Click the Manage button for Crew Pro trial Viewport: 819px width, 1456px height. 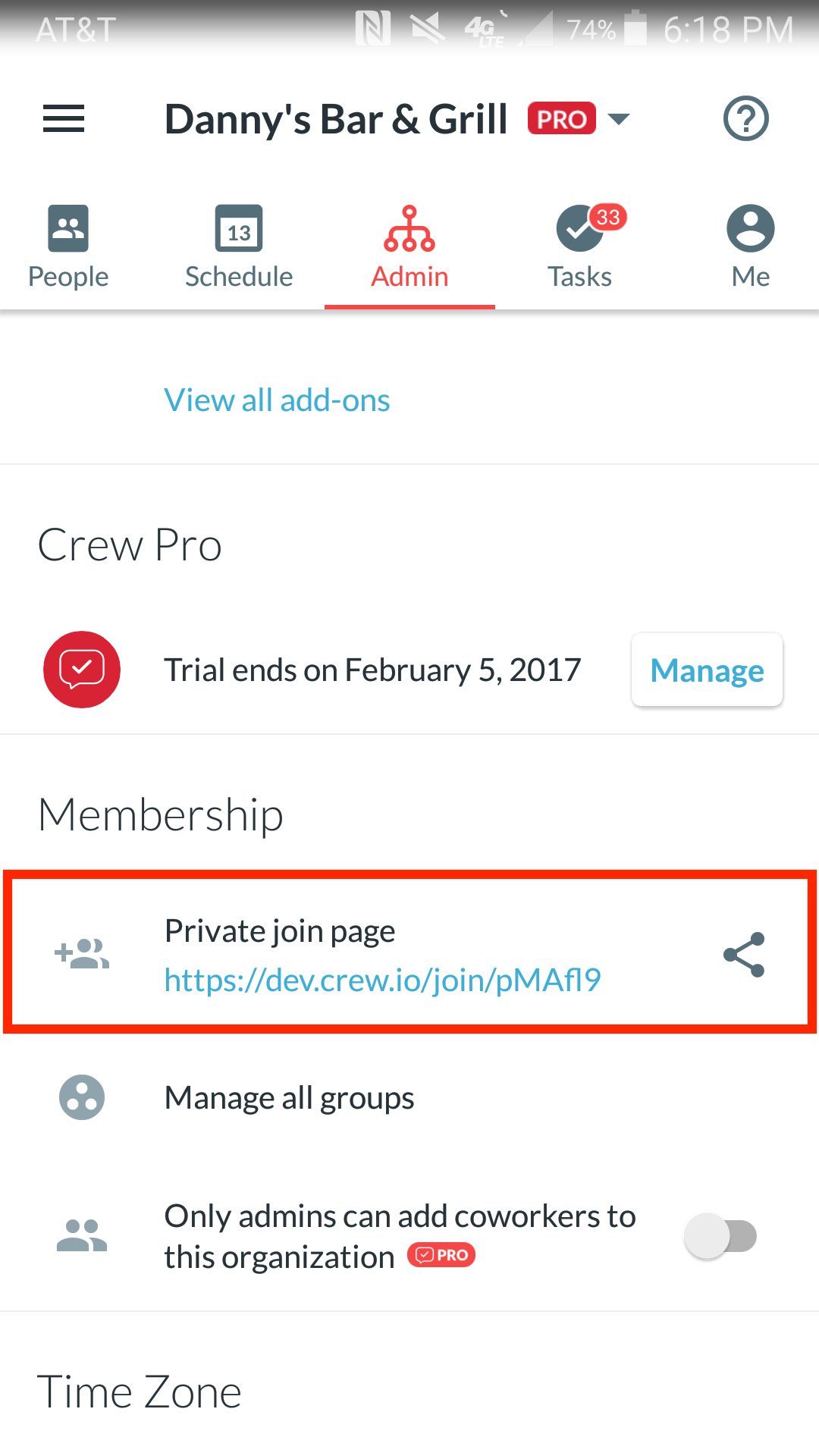(x=708, y=670)
